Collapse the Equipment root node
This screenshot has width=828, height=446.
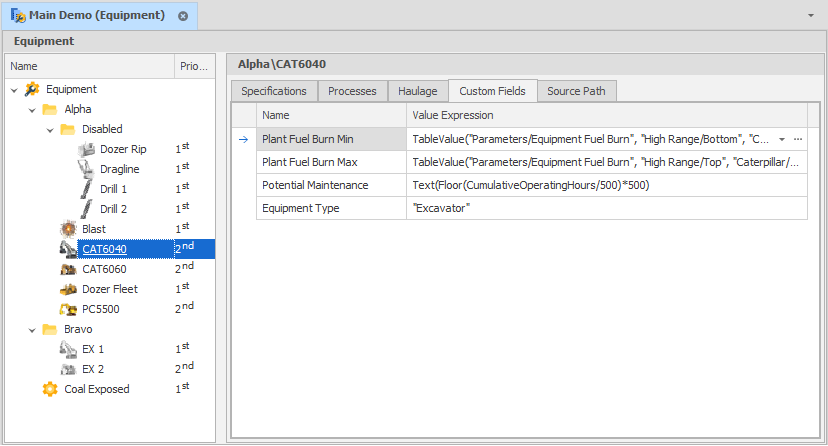click(14, 90)
